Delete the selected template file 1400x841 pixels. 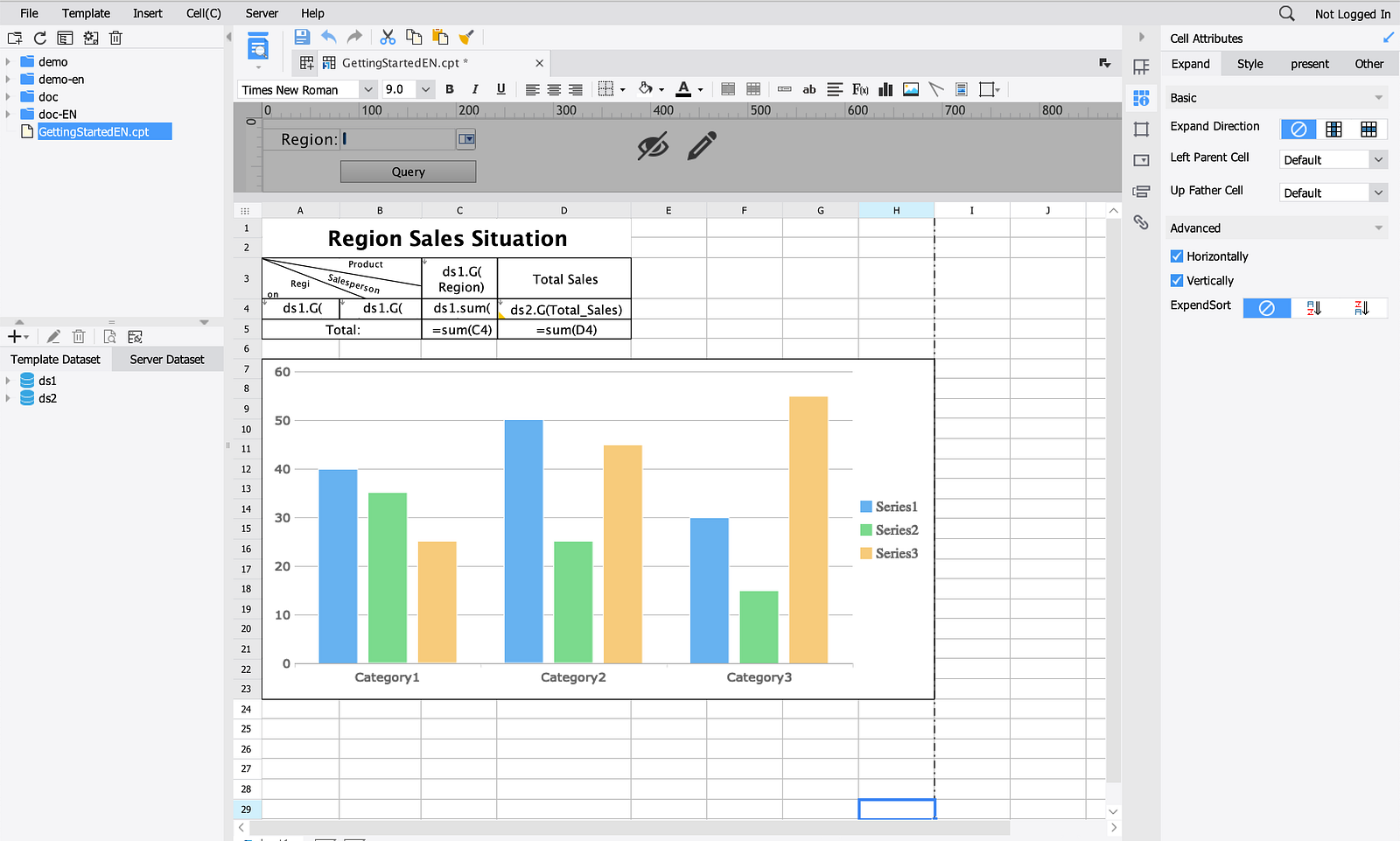(115, 38)
